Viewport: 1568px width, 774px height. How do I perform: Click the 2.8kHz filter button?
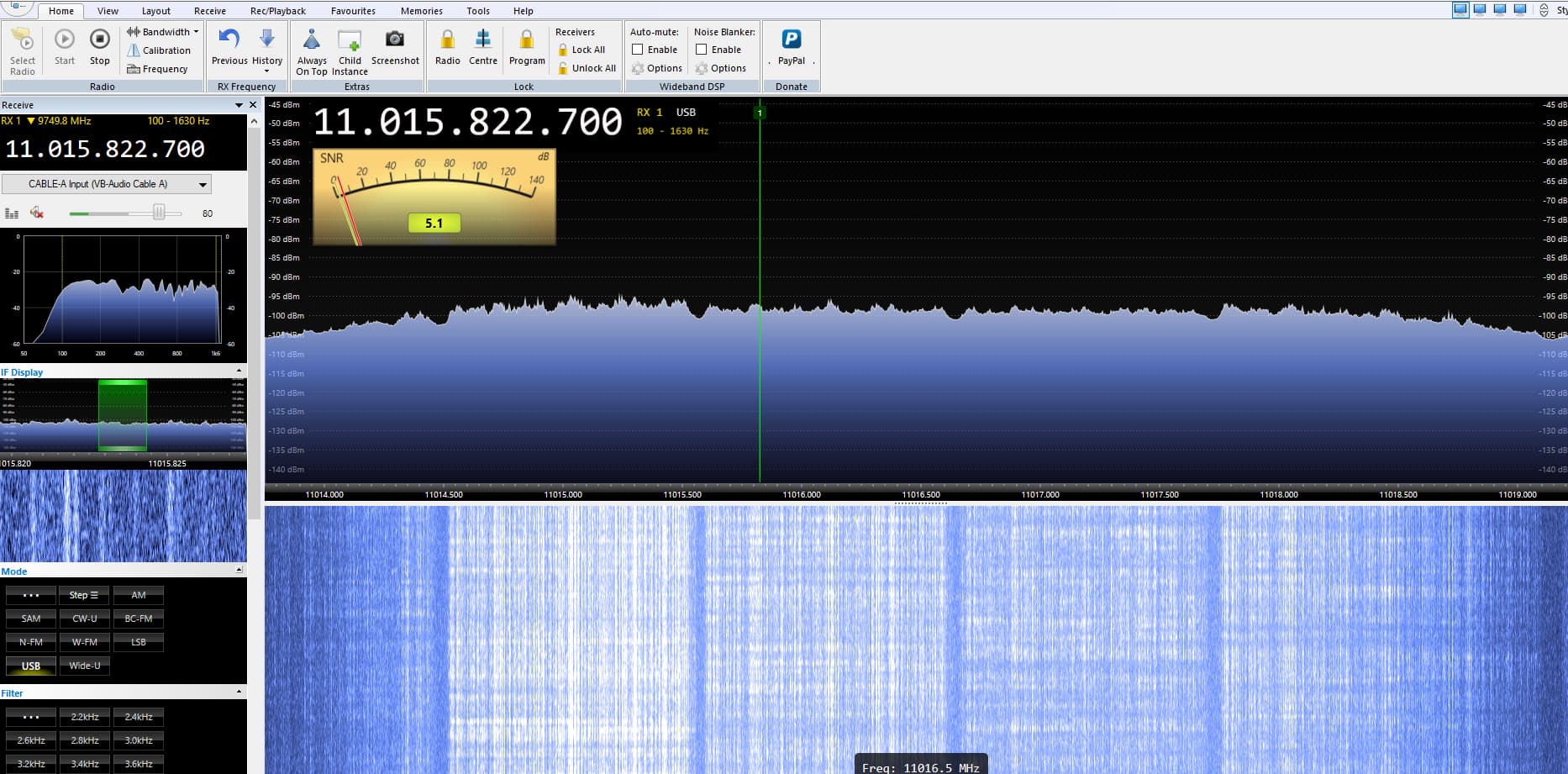click(x=84, y=740)
